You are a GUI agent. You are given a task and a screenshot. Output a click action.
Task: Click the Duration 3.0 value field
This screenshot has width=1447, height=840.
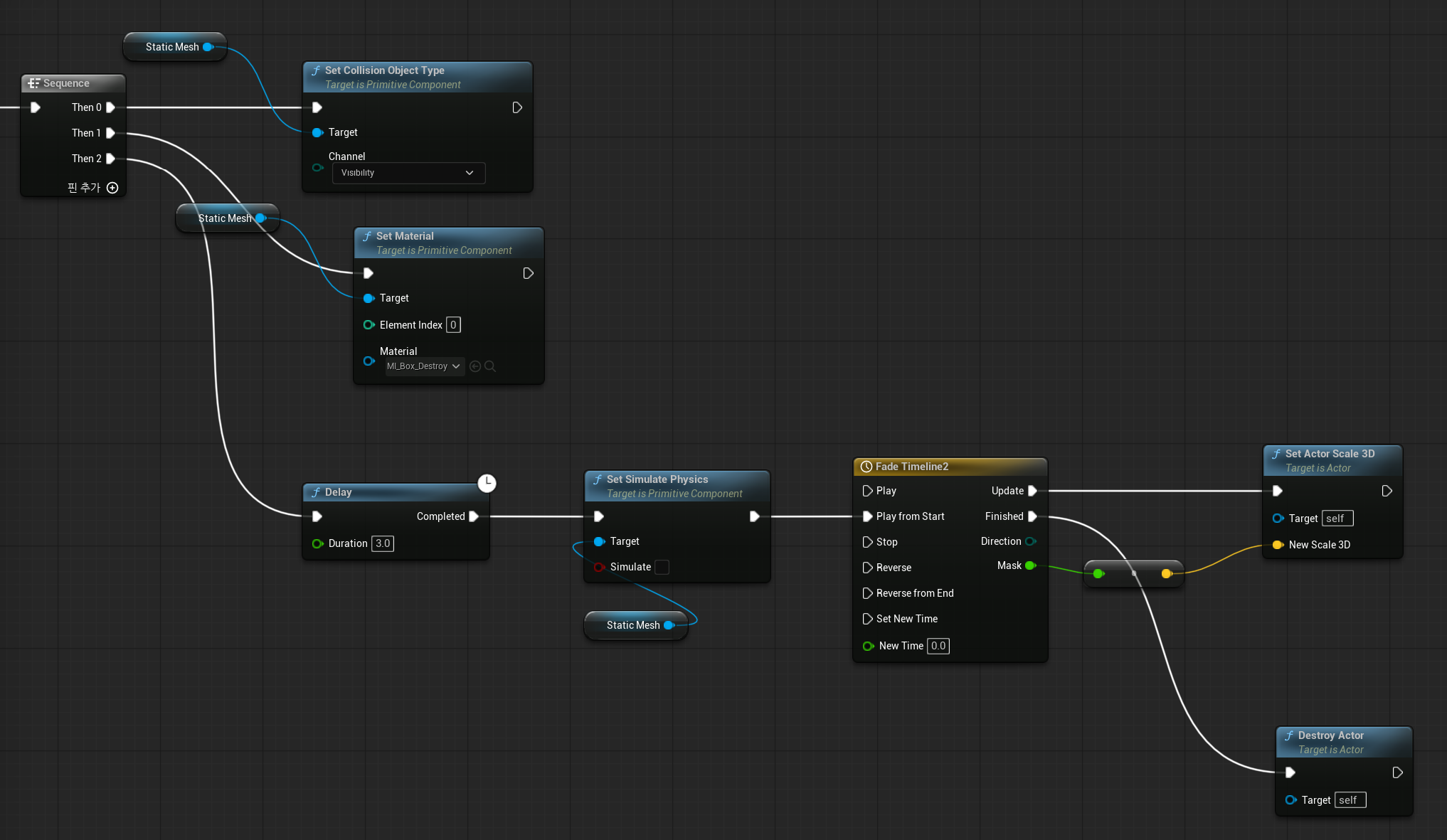click(383, 543)
